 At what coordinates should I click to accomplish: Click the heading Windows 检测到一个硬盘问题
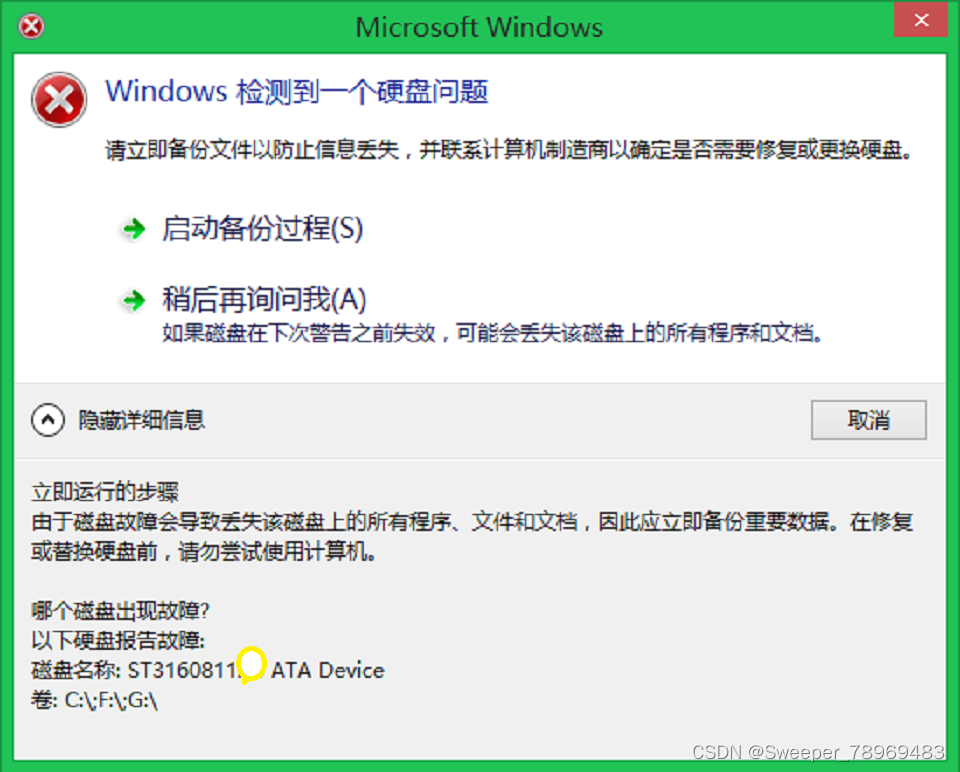(x=297, y=92)
